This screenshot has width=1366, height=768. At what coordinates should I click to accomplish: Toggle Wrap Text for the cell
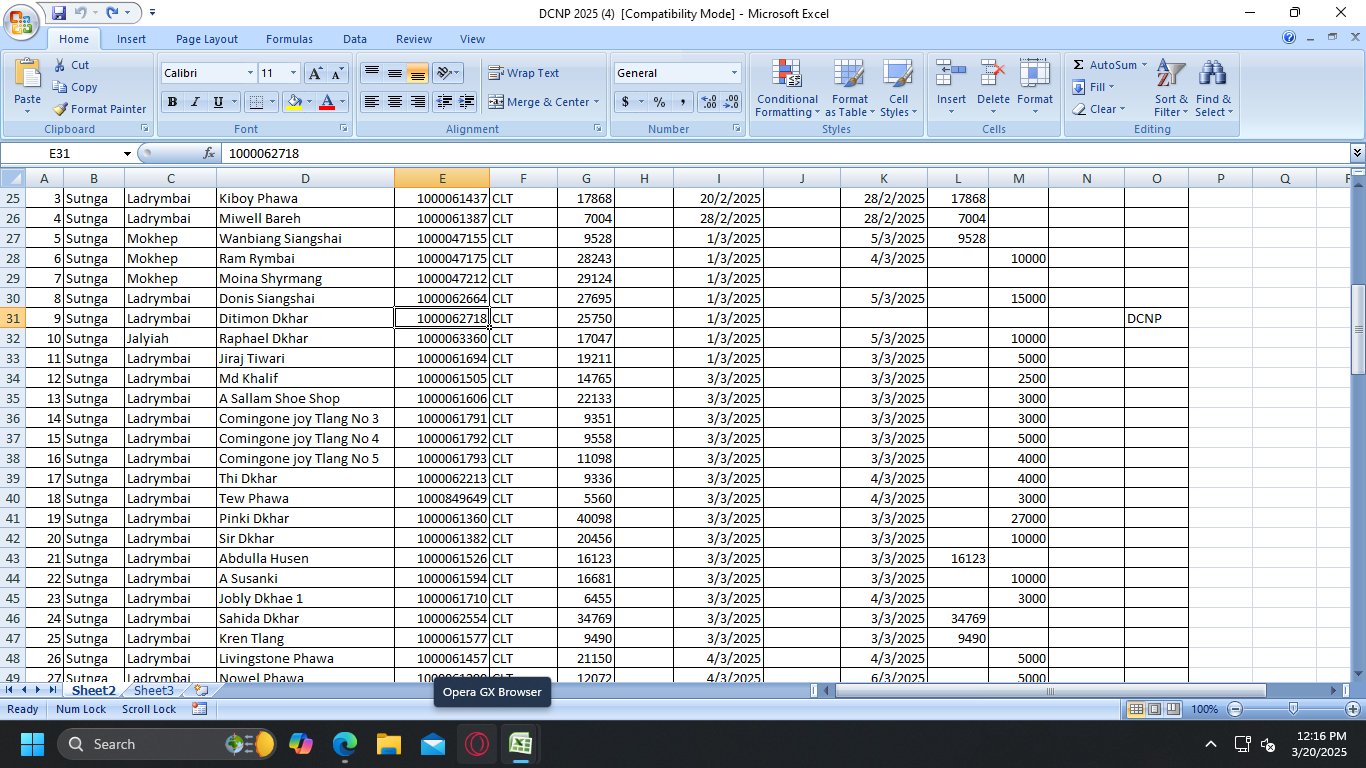click(x=524, y=73)
